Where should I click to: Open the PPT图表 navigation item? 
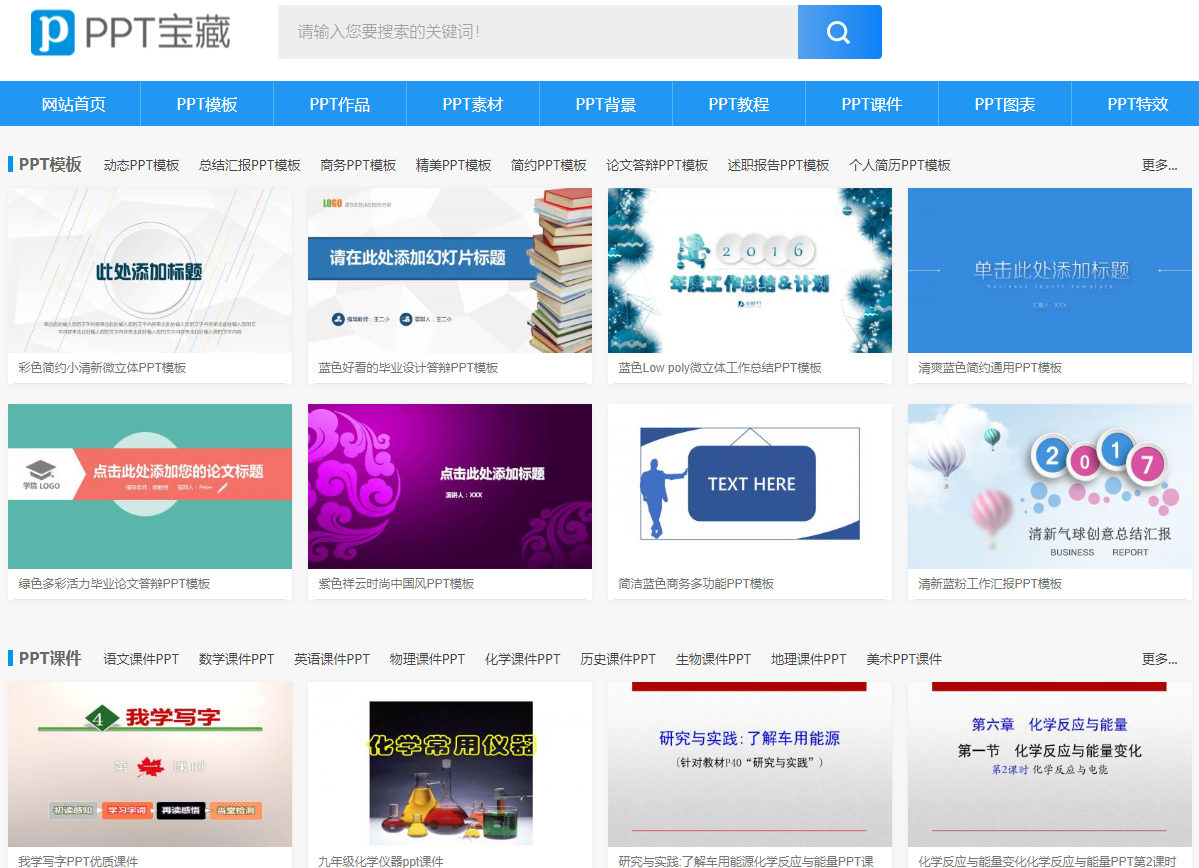click(1005, 104)
